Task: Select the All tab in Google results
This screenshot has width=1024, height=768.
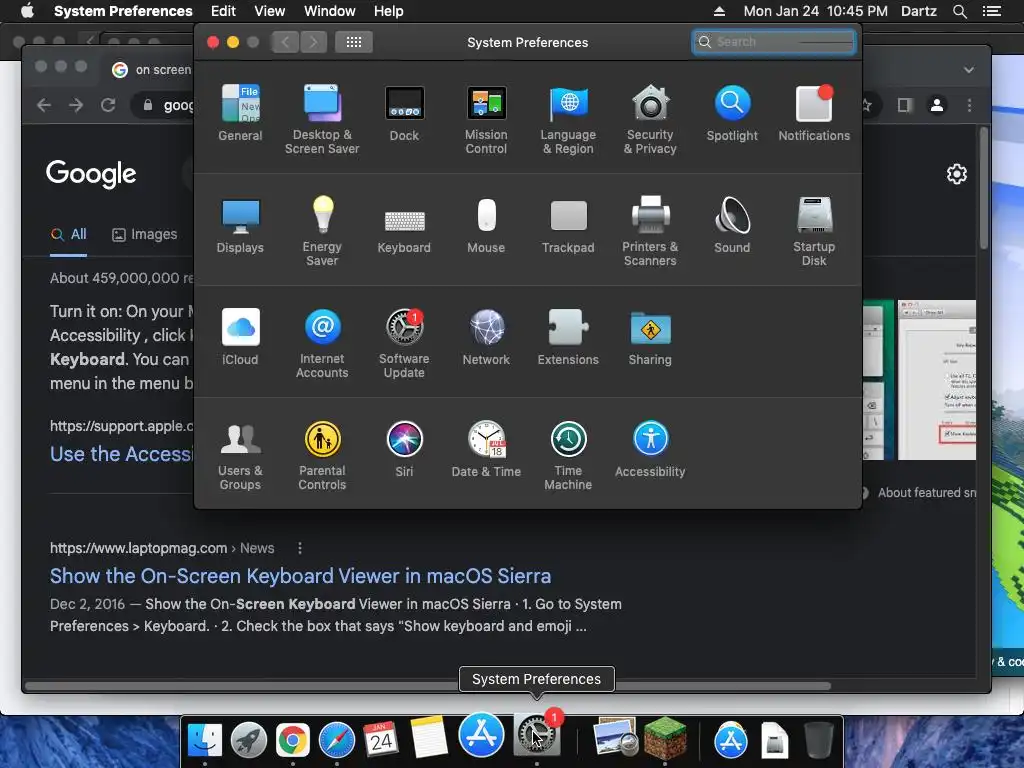Action: coord(69,234)
